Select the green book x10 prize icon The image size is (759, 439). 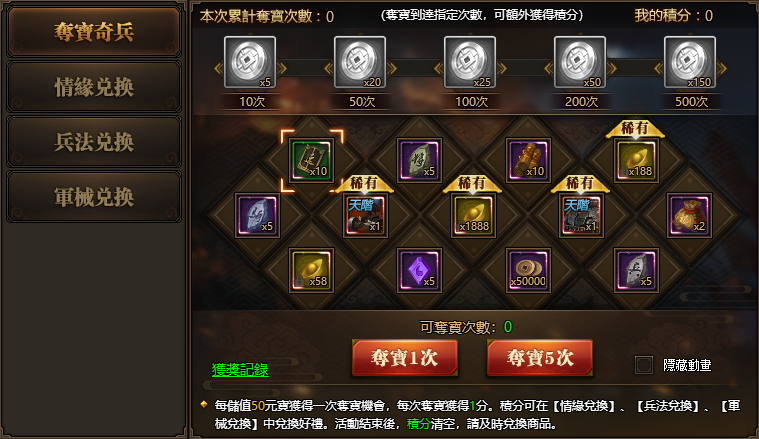pos(312,160)
